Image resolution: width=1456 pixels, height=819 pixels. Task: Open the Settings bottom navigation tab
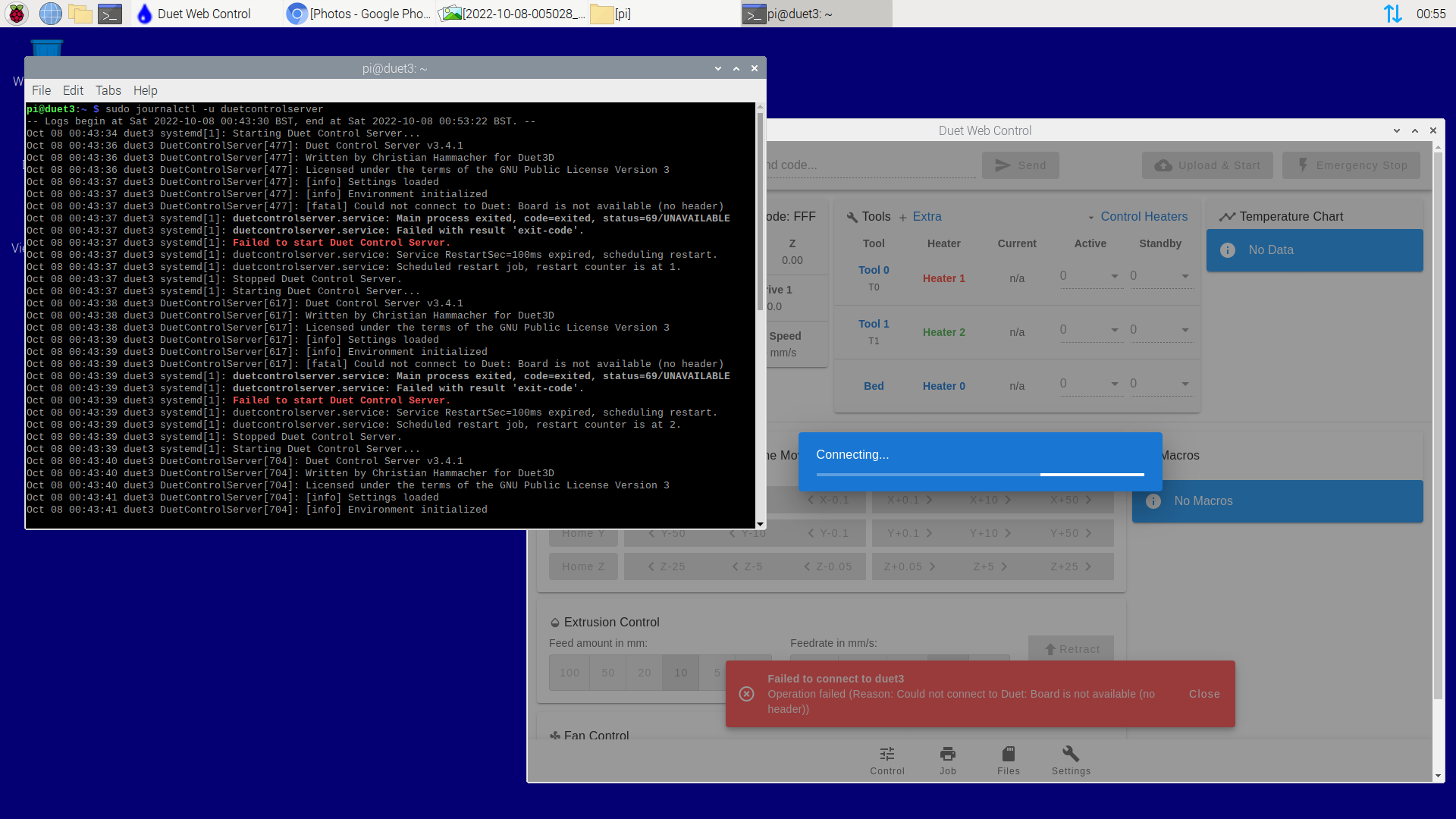click(x=1071, y=761)
